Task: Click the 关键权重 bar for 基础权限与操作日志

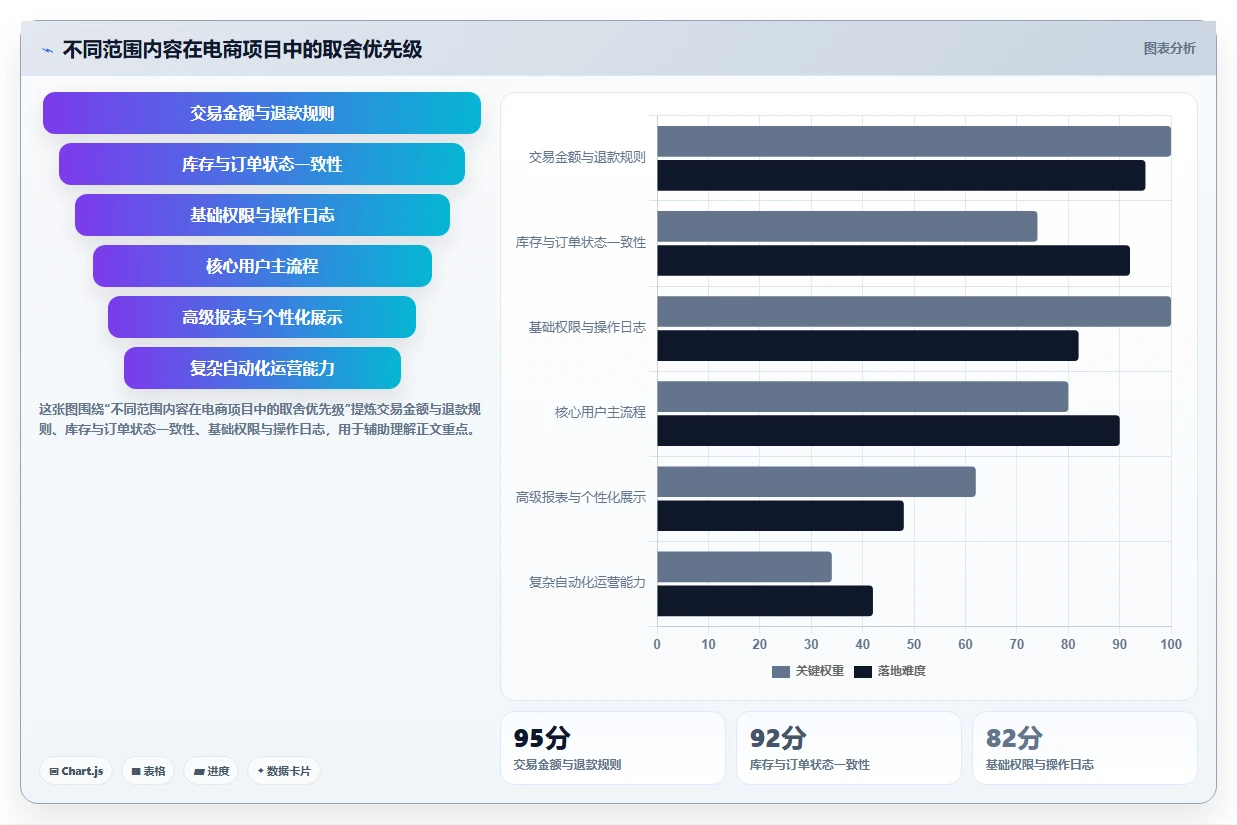Action: (914, 311)
